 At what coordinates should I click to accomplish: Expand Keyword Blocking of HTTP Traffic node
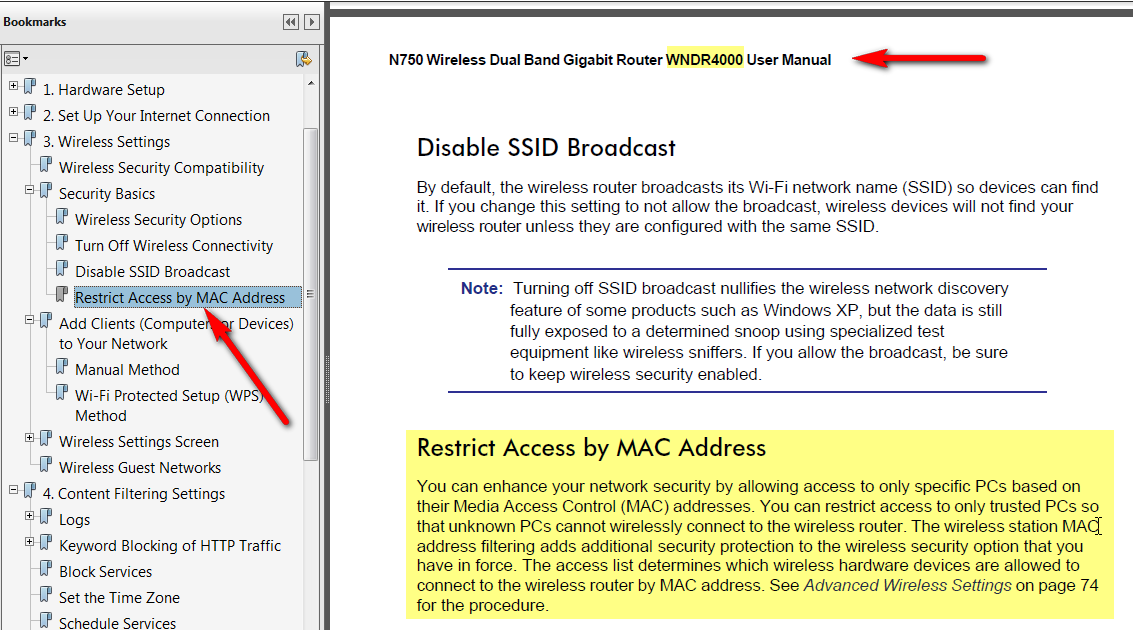30,541
